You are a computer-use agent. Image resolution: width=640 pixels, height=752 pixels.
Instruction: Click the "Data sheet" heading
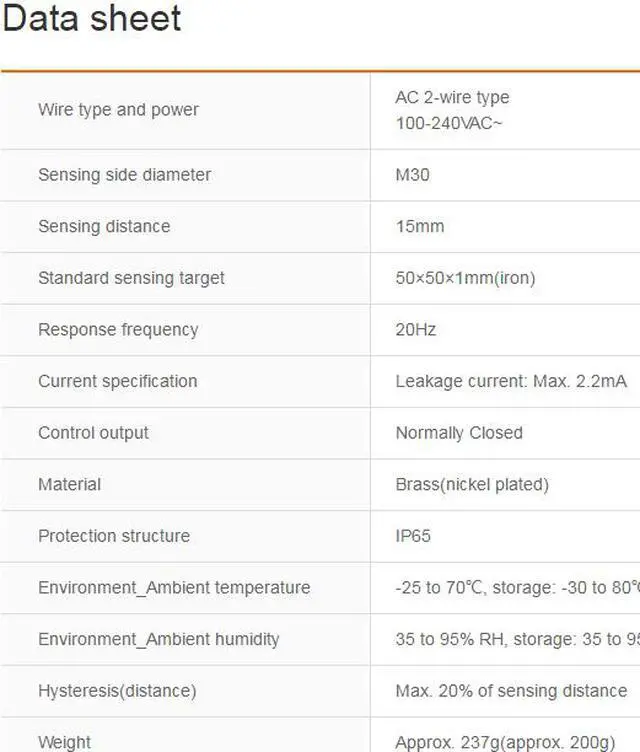coord(92,19)
